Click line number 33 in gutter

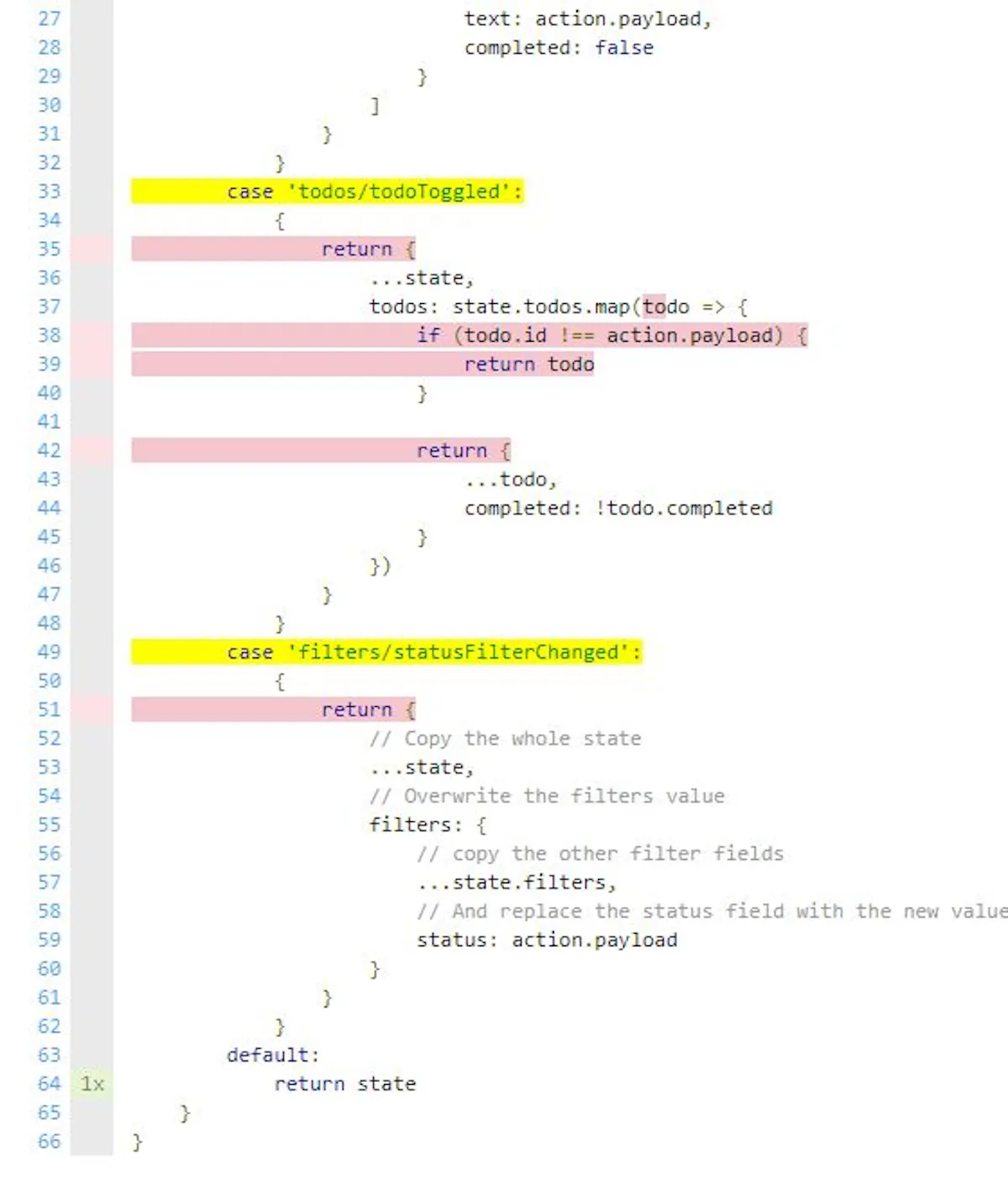(50, 191)
